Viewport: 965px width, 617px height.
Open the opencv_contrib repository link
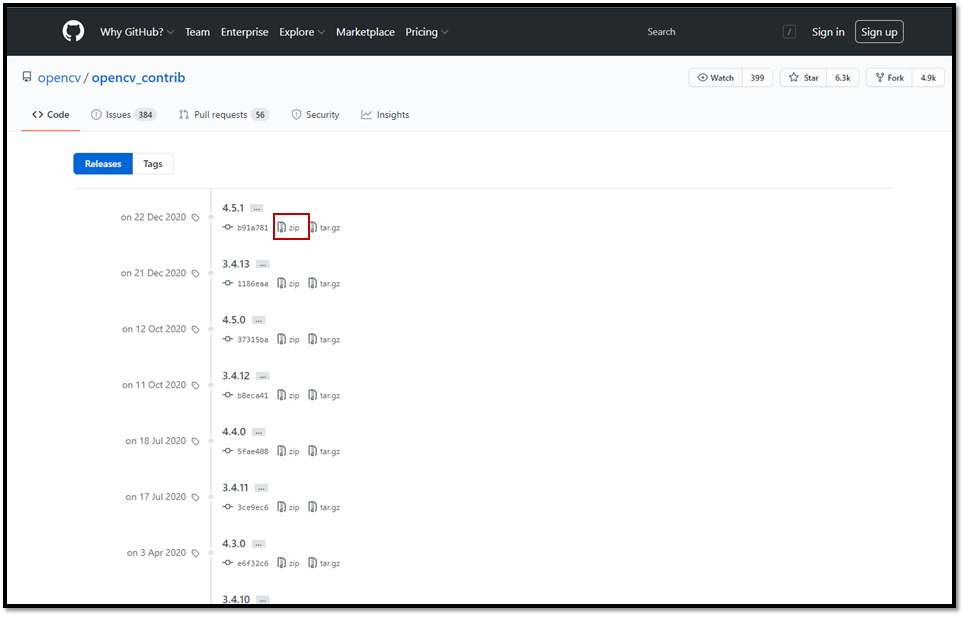138,78
